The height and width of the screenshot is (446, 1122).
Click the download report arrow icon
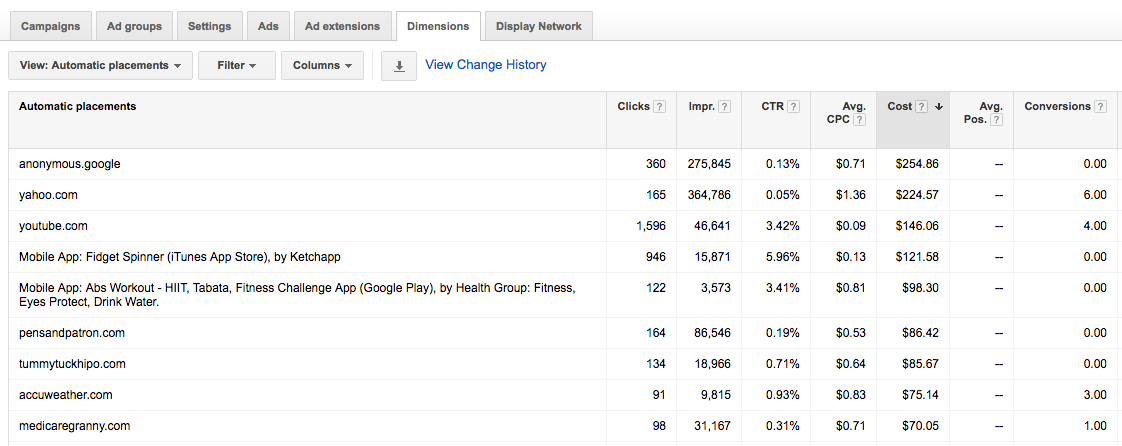click(399, 66)
